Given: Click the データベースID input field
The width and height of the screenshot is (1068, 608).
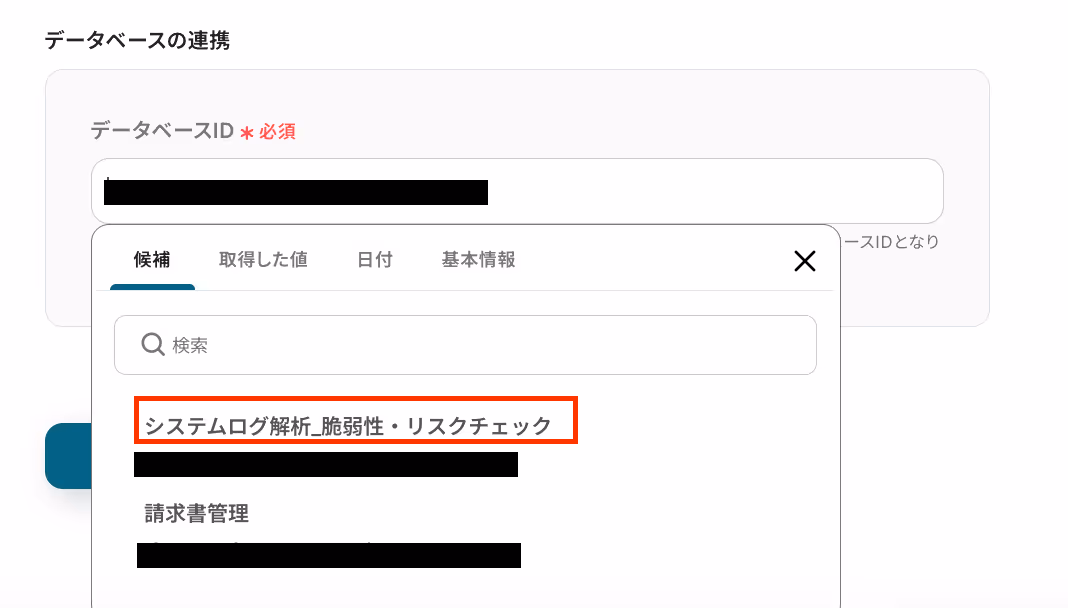Looking at the screenshot, I should point(517,191).
